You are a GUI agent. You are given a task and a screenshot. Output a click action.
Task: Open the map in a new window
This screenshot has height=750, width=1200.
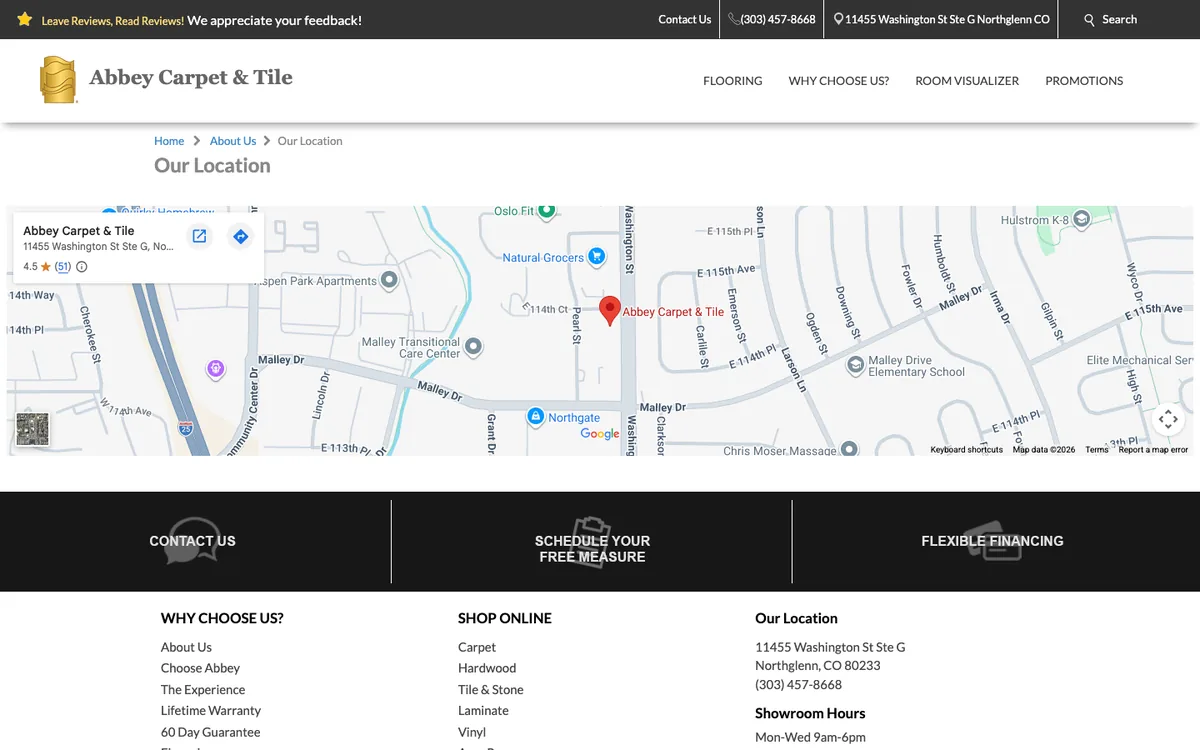(x=199, y=236)
